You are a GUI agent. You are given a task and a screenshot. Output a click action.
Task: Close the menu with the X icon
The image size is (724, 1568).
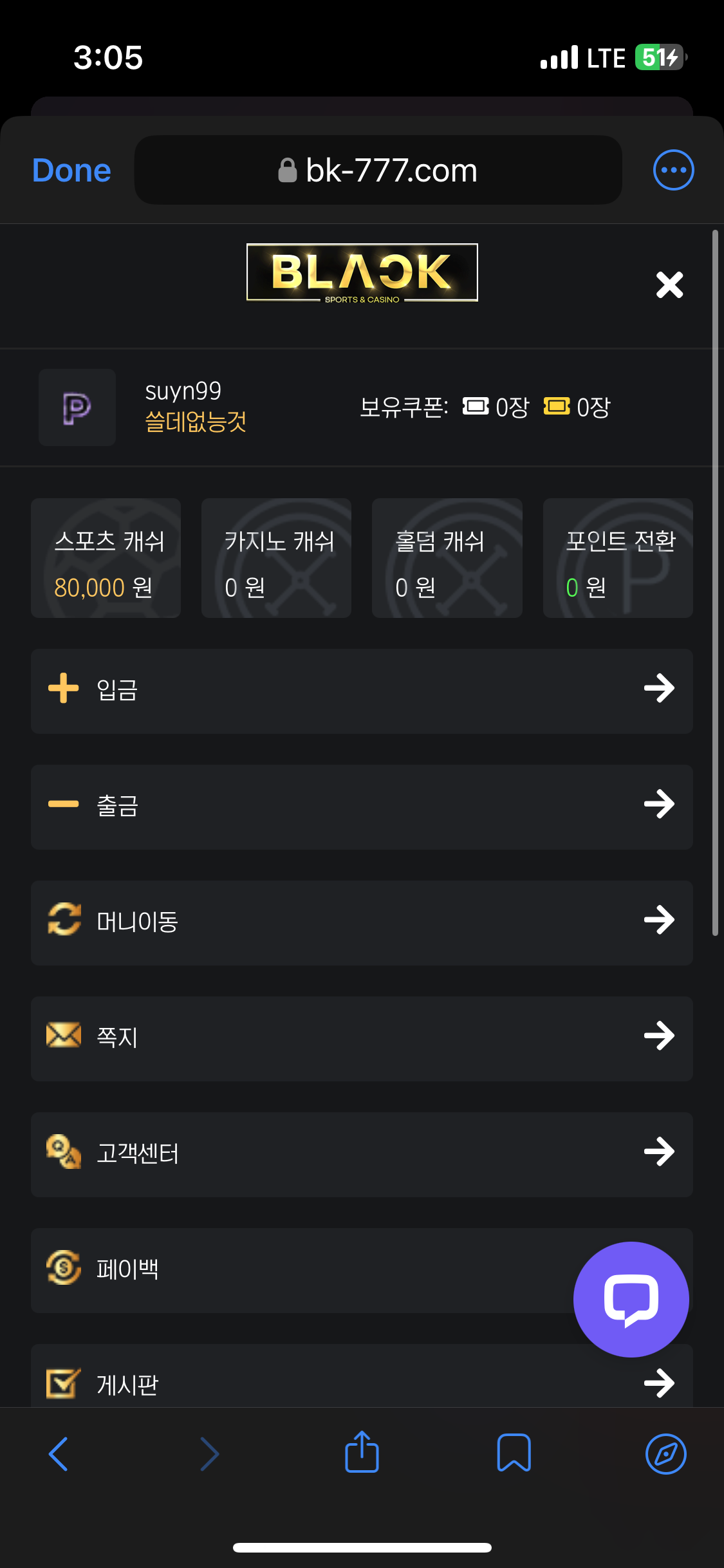pyautogui.click(x=669, y=285)
